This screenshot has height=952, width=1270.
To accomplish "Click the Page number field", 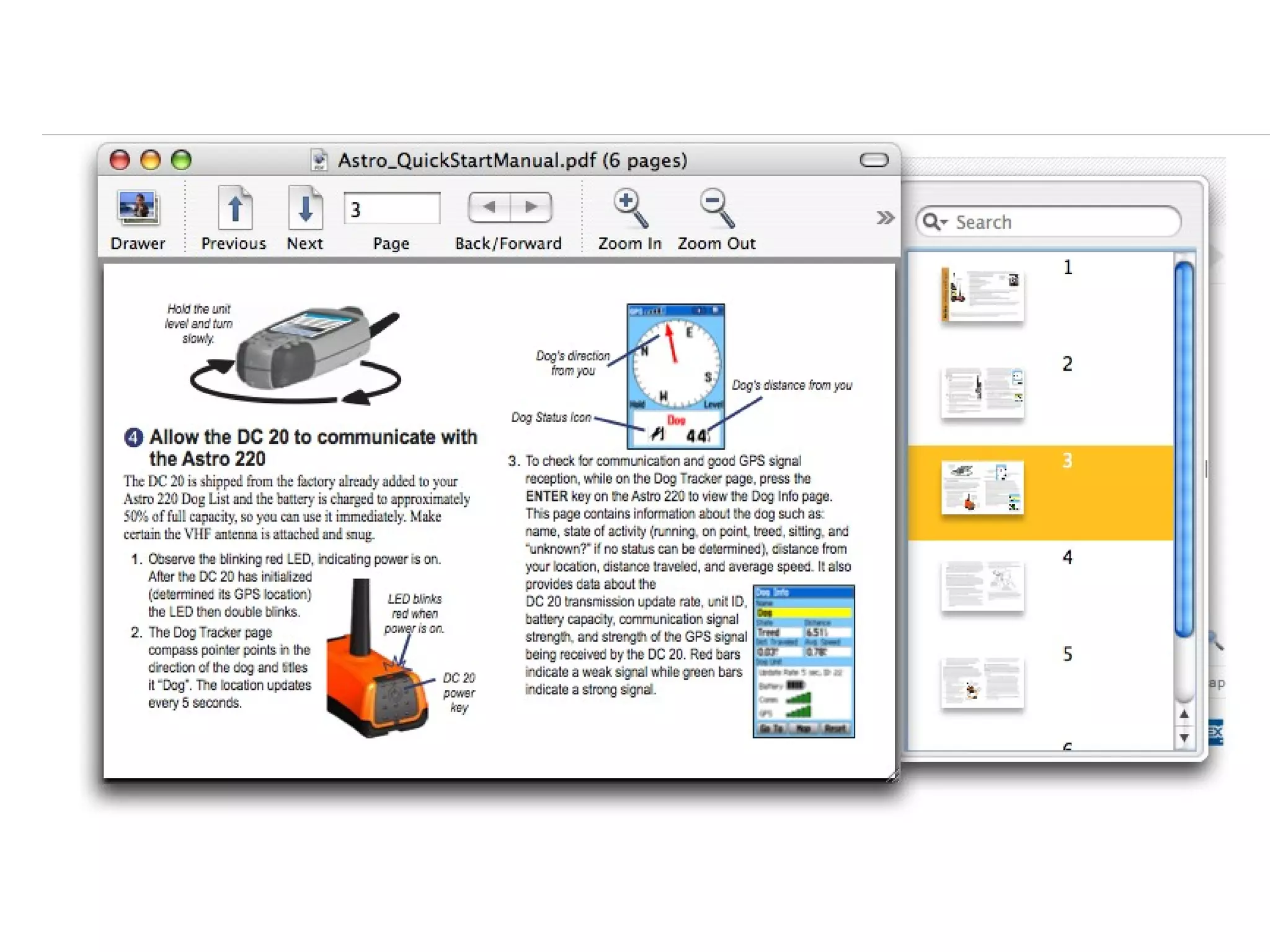I will (392, 209).
